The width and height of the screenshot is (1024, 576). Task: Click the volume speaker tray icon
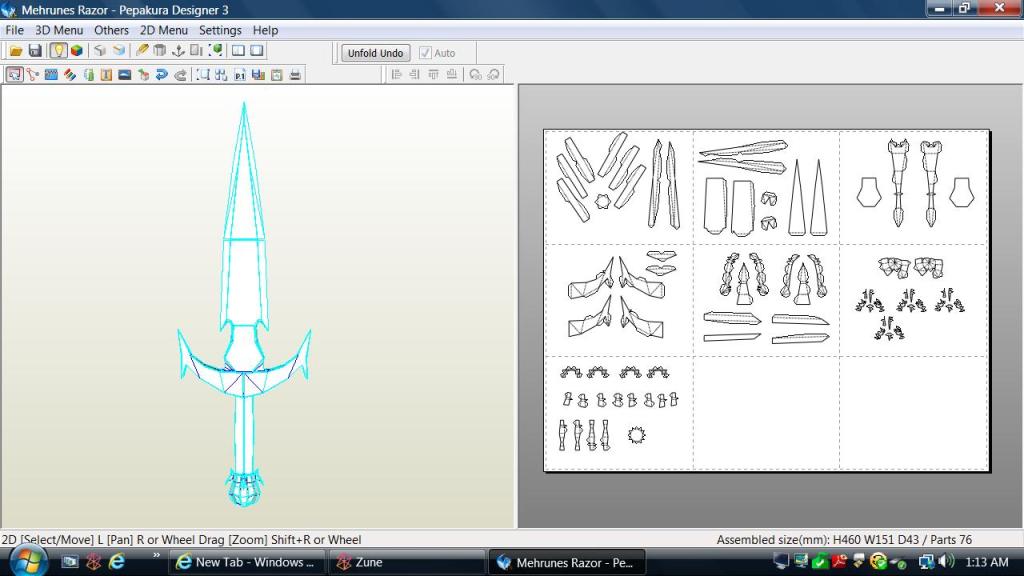(946, 562)
